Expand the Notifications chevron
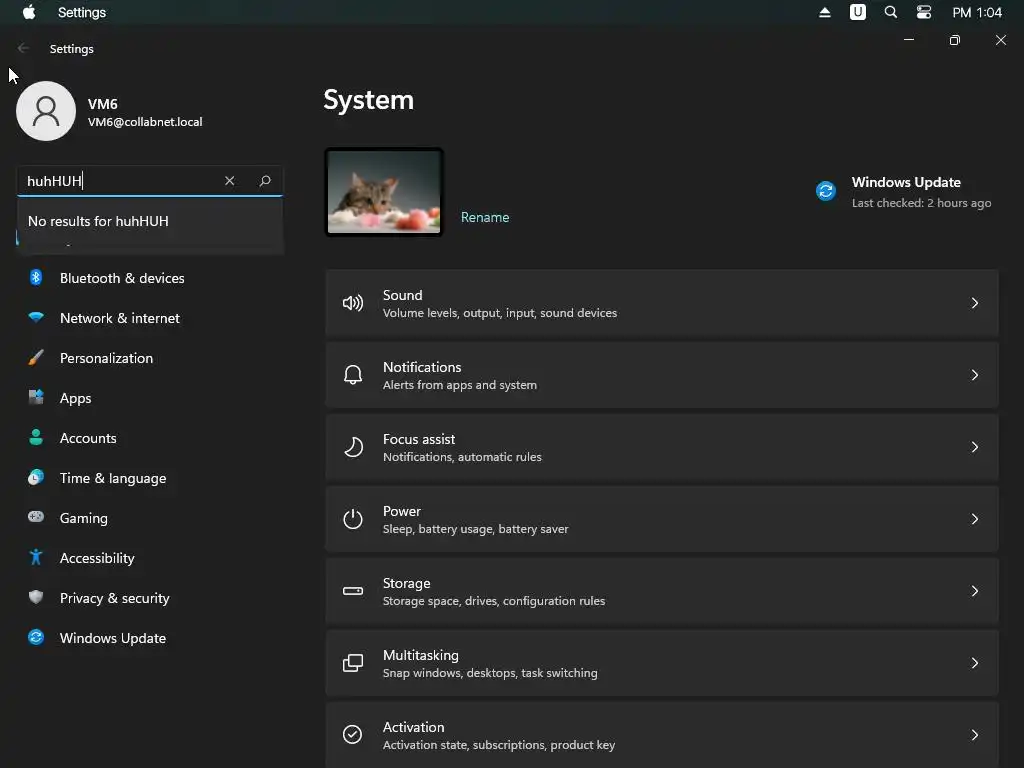The width and height of the screenshot is (1024, 768). click(x=974, y=375)
